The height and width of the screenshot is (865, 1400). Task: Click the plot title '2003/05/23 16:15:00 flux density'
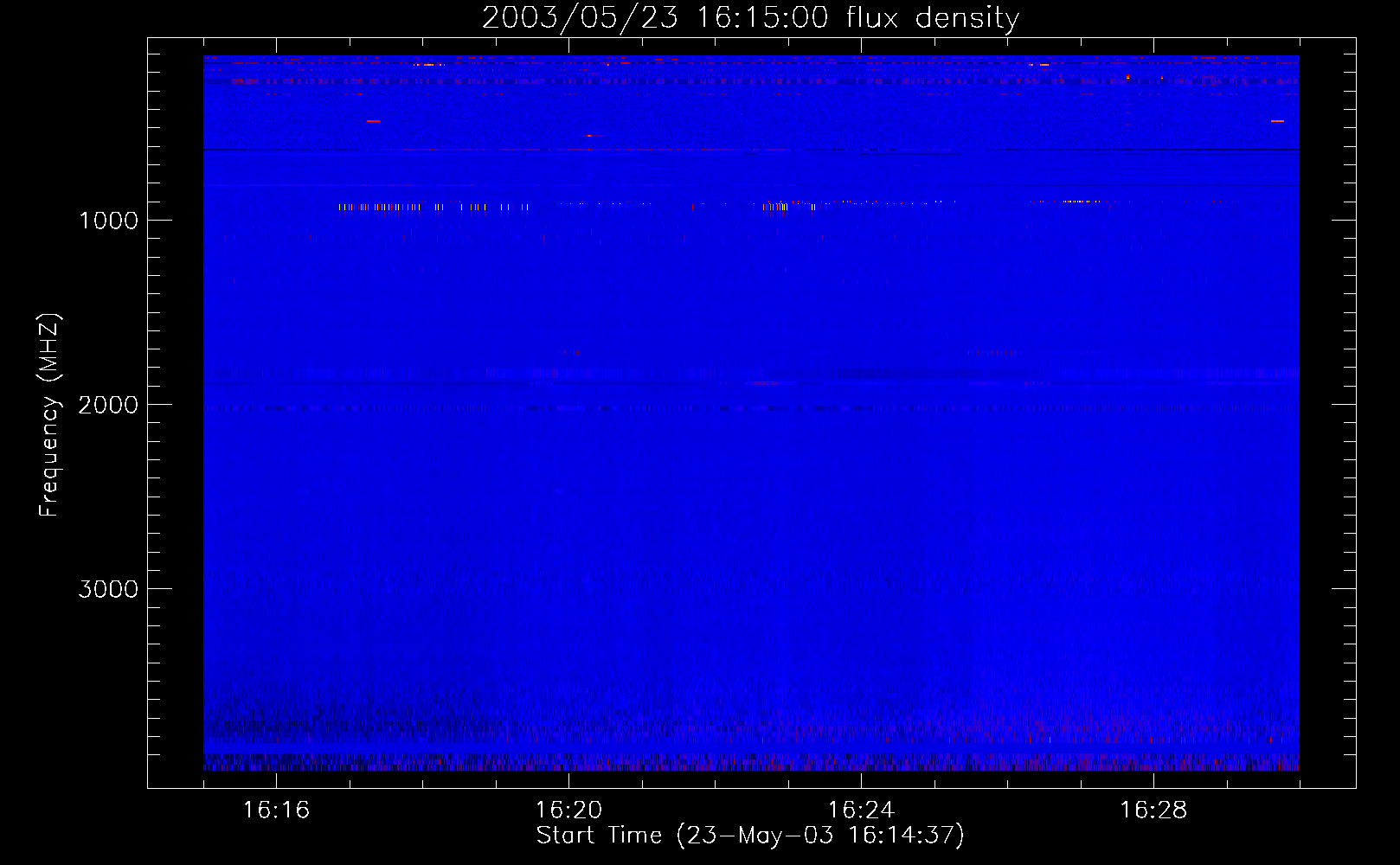[x=750, y=18]
